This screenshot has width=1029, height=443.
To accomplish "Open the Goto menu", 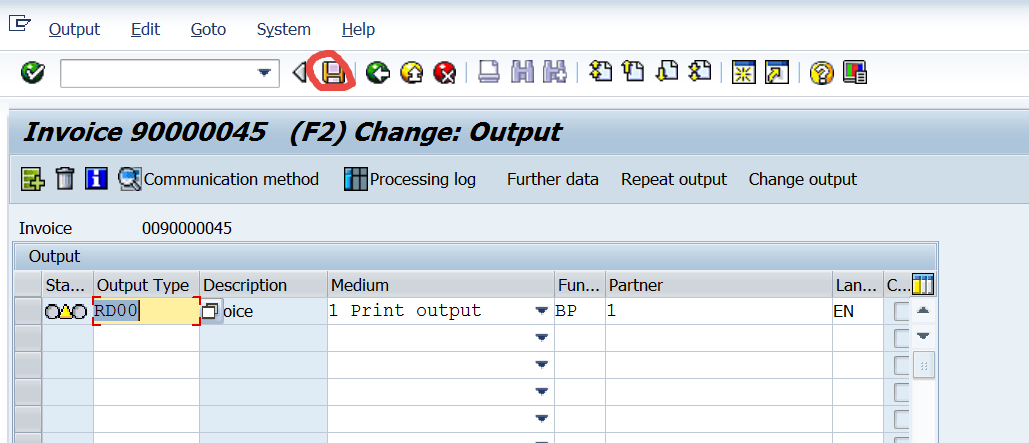I will click(x=208, y=30).
